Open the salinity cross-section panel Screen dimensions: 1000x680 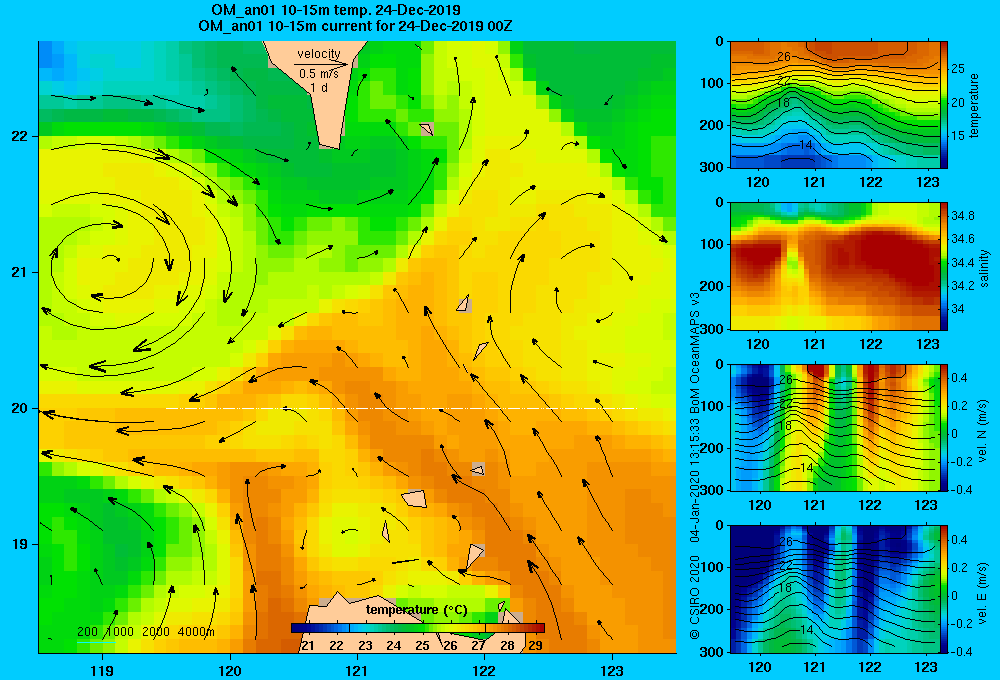click(834, 266)
